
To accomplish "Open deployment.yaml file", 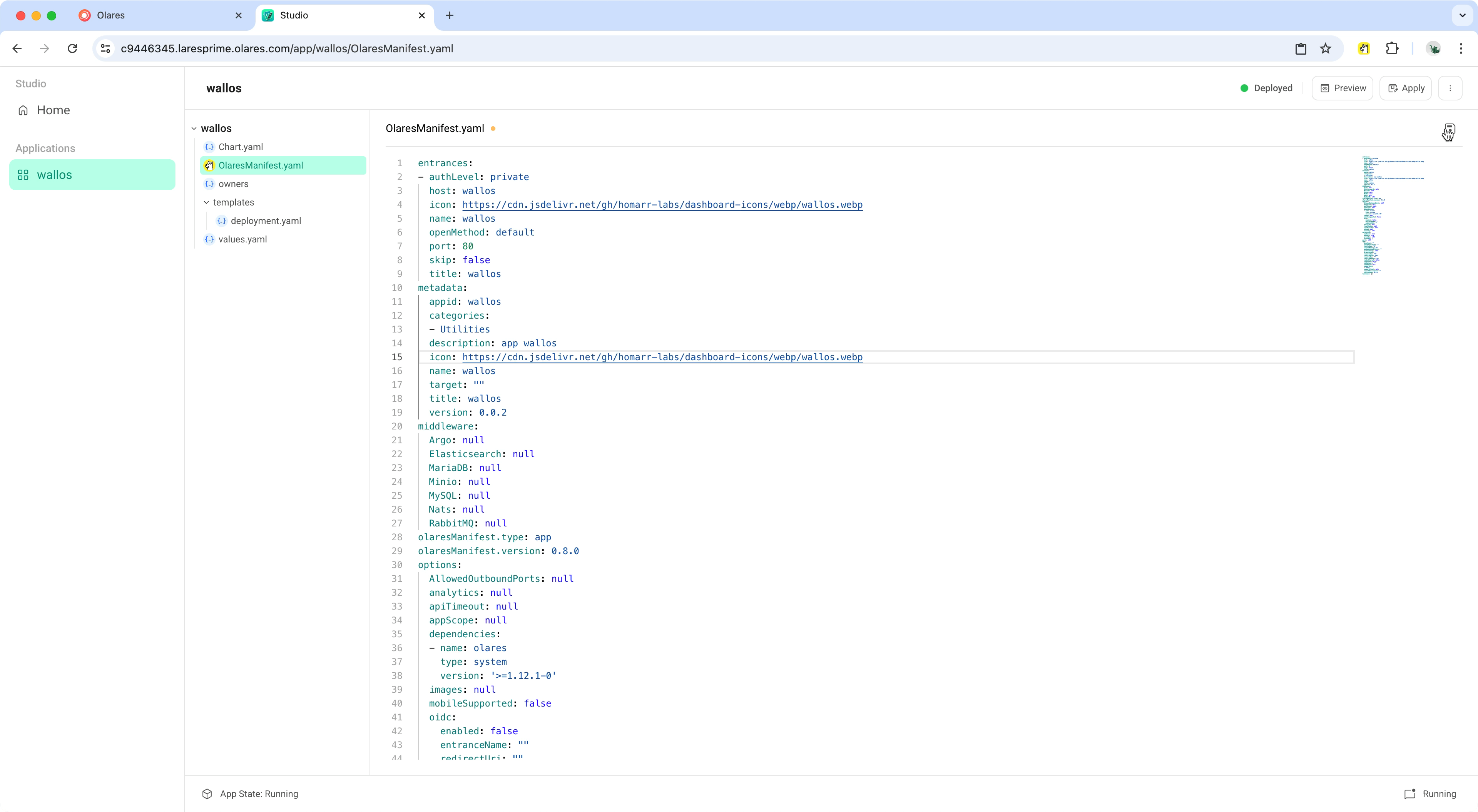I will (x=266, y=221).
